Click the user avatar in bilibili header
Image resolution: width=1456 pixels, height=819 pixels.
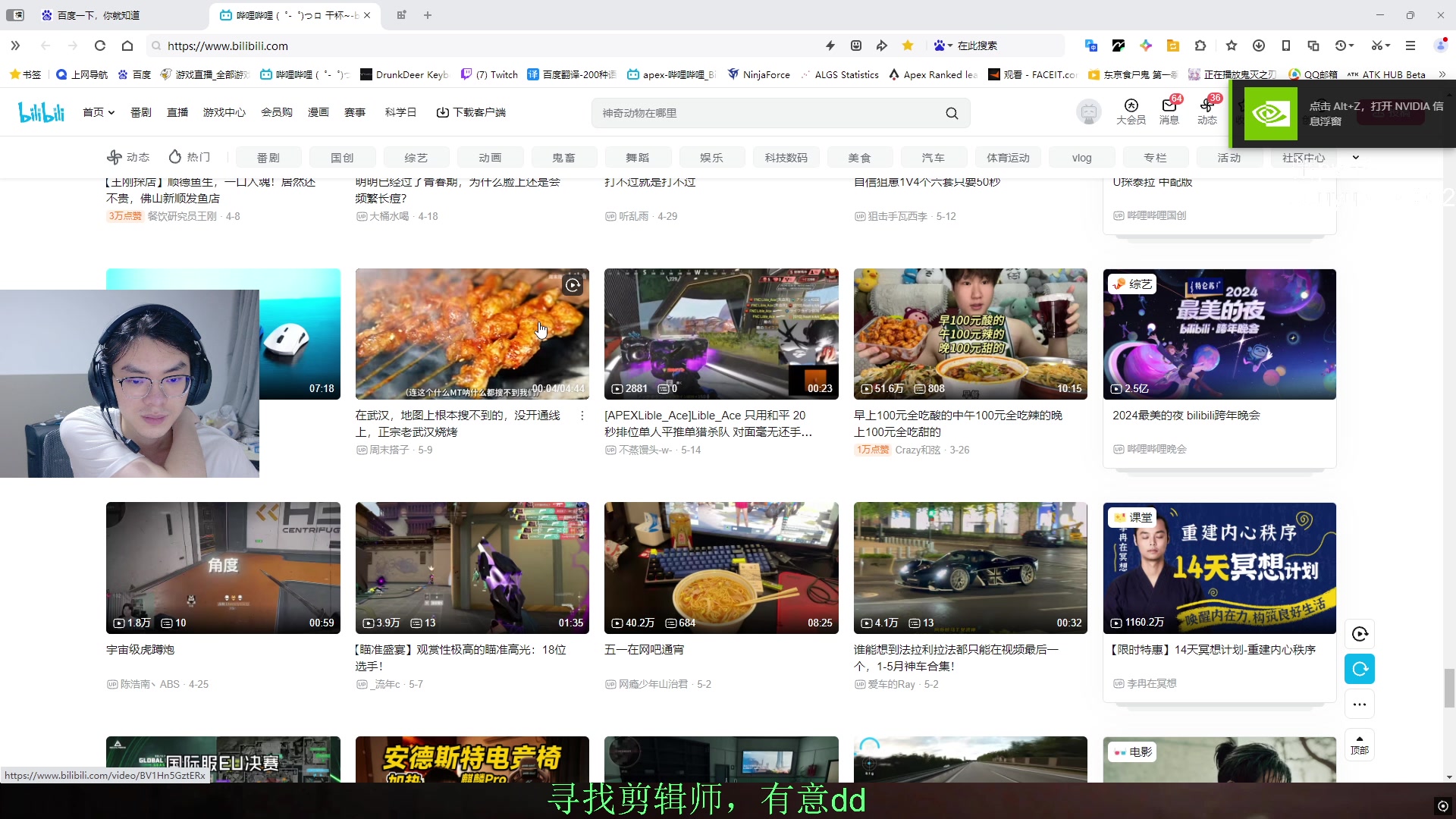(x=1089, y=112)
